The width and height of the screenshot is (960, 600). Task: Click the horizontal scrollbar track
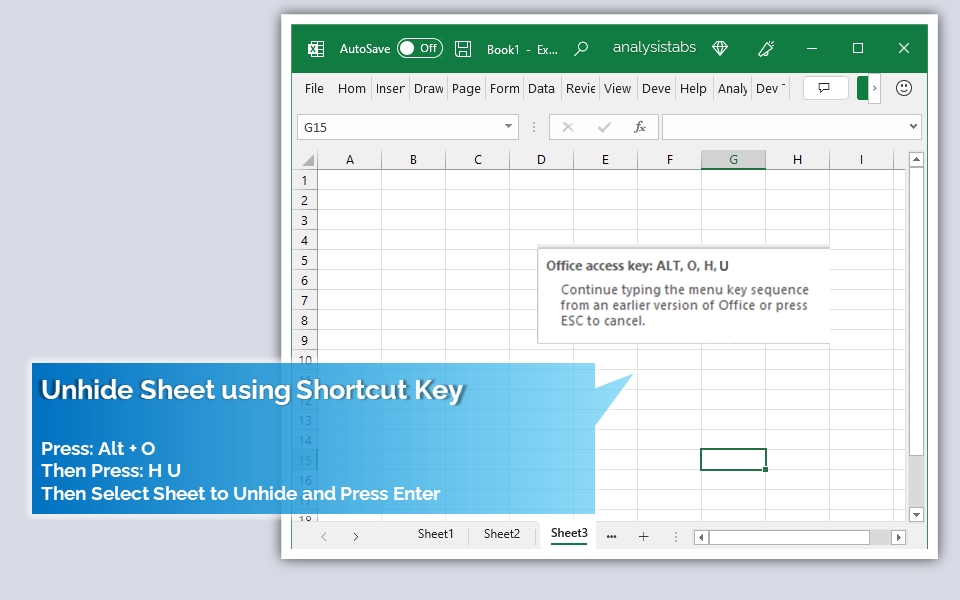(x=880, y=537)
